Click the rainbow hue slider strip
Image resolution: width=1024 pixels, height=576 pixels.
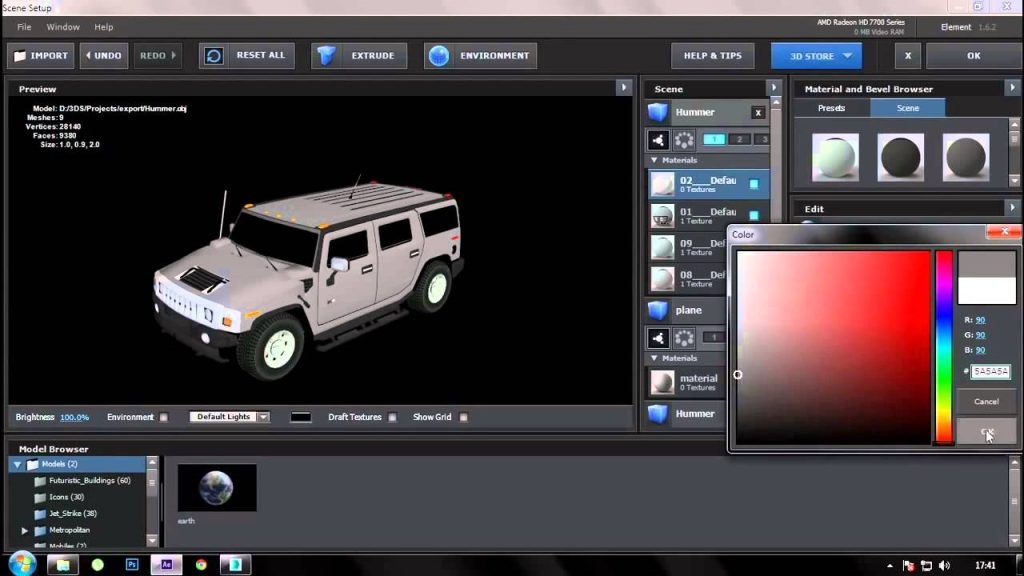[944, 347]
